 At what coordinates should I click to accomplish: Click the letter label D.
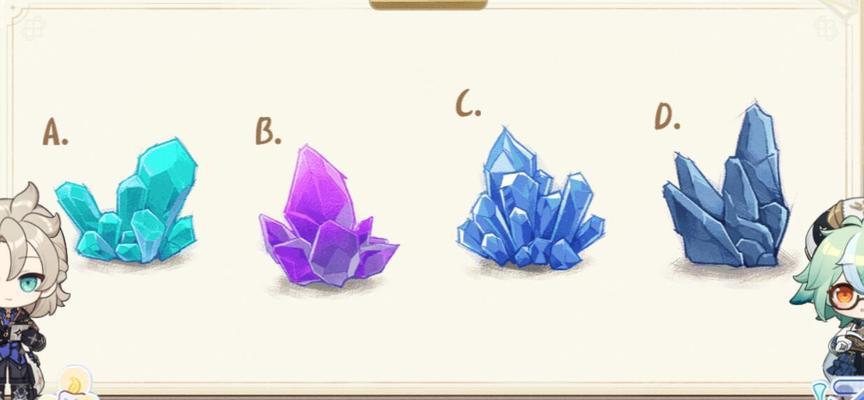point(667,117)
